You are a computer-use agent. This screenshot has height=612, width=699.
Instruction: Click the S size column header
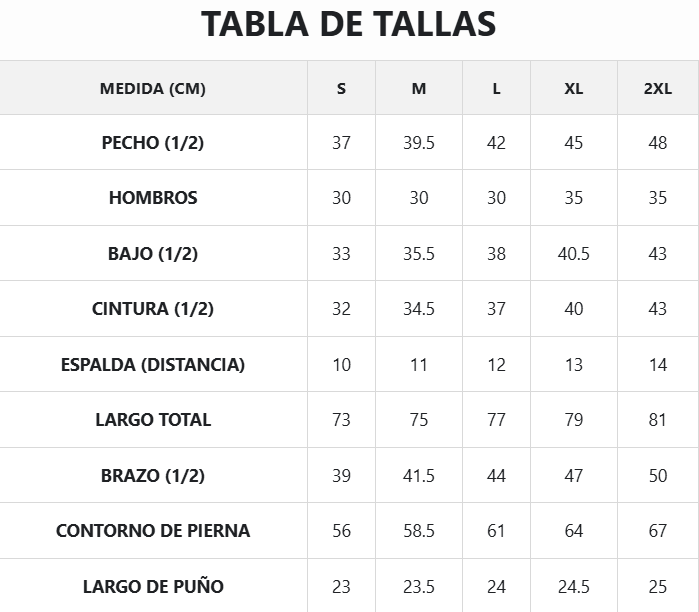(x=341, y=88)
